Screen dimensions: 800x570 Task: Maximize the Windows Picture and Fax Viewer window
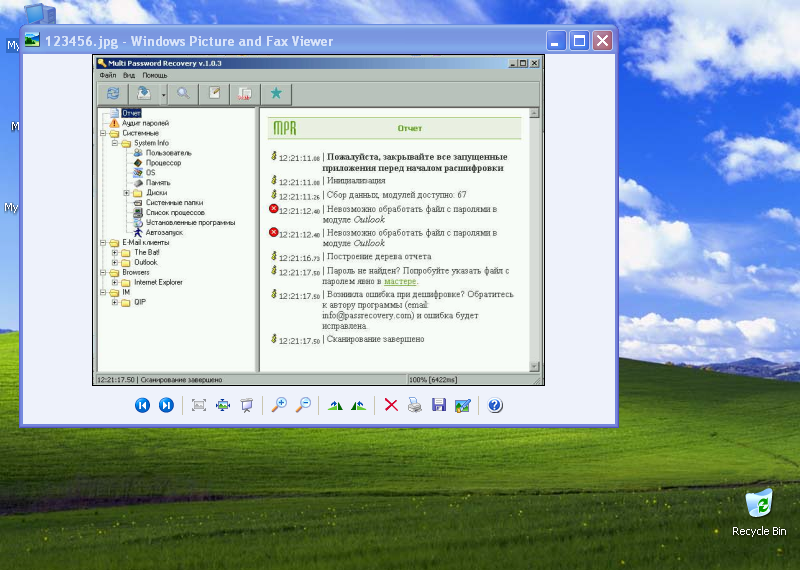coord(579,41)
